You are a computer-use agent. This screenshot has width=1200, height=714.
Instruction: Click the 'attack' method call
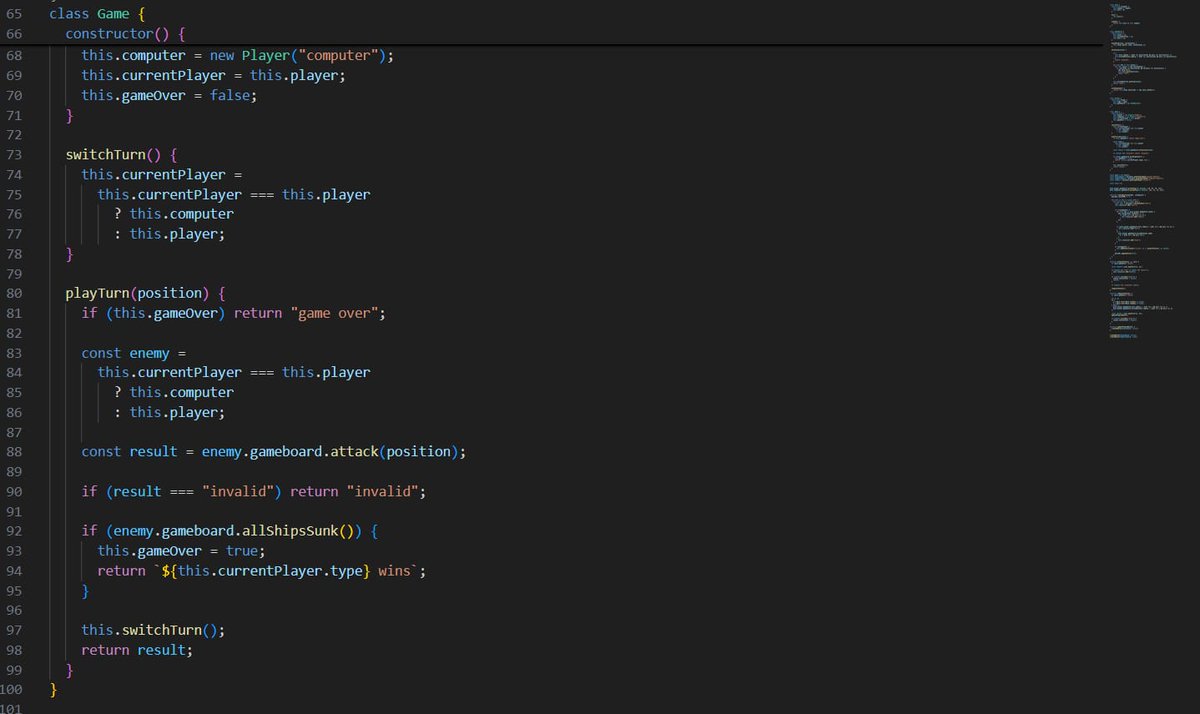354,451
